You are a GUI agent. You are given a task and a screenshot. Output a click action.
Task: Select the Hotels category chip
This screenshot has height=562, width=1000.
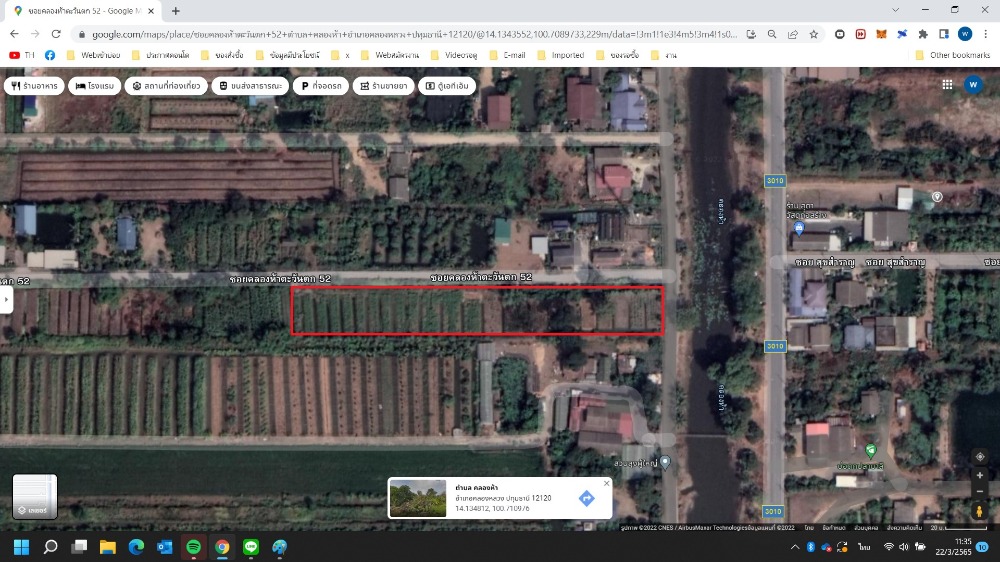[x=95, y=86]
